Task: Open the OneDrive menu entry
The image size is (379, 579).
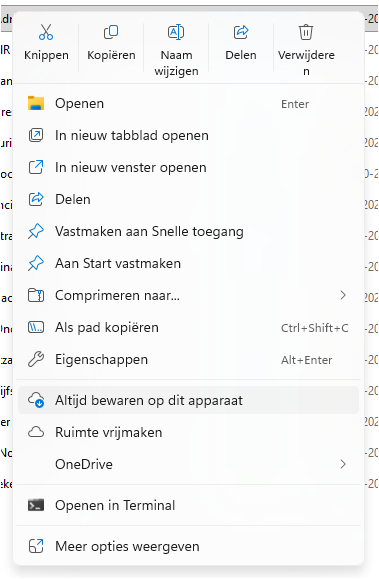Action: point(188,464)
